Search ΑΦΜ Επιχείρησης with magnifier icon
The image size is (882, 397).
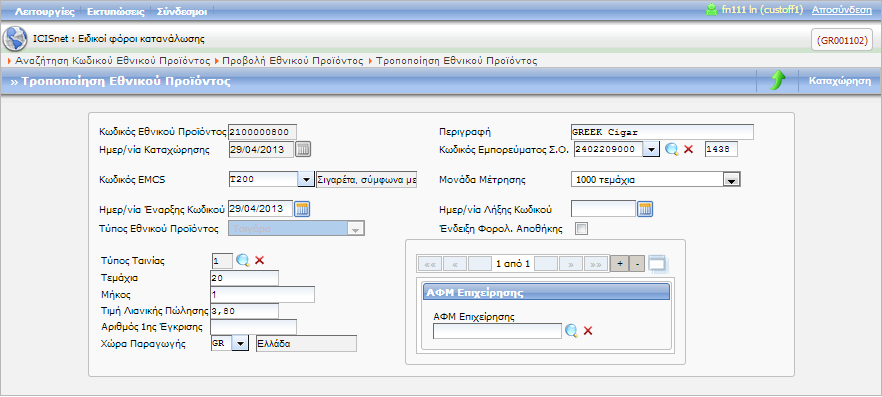[x=572, y=331]
